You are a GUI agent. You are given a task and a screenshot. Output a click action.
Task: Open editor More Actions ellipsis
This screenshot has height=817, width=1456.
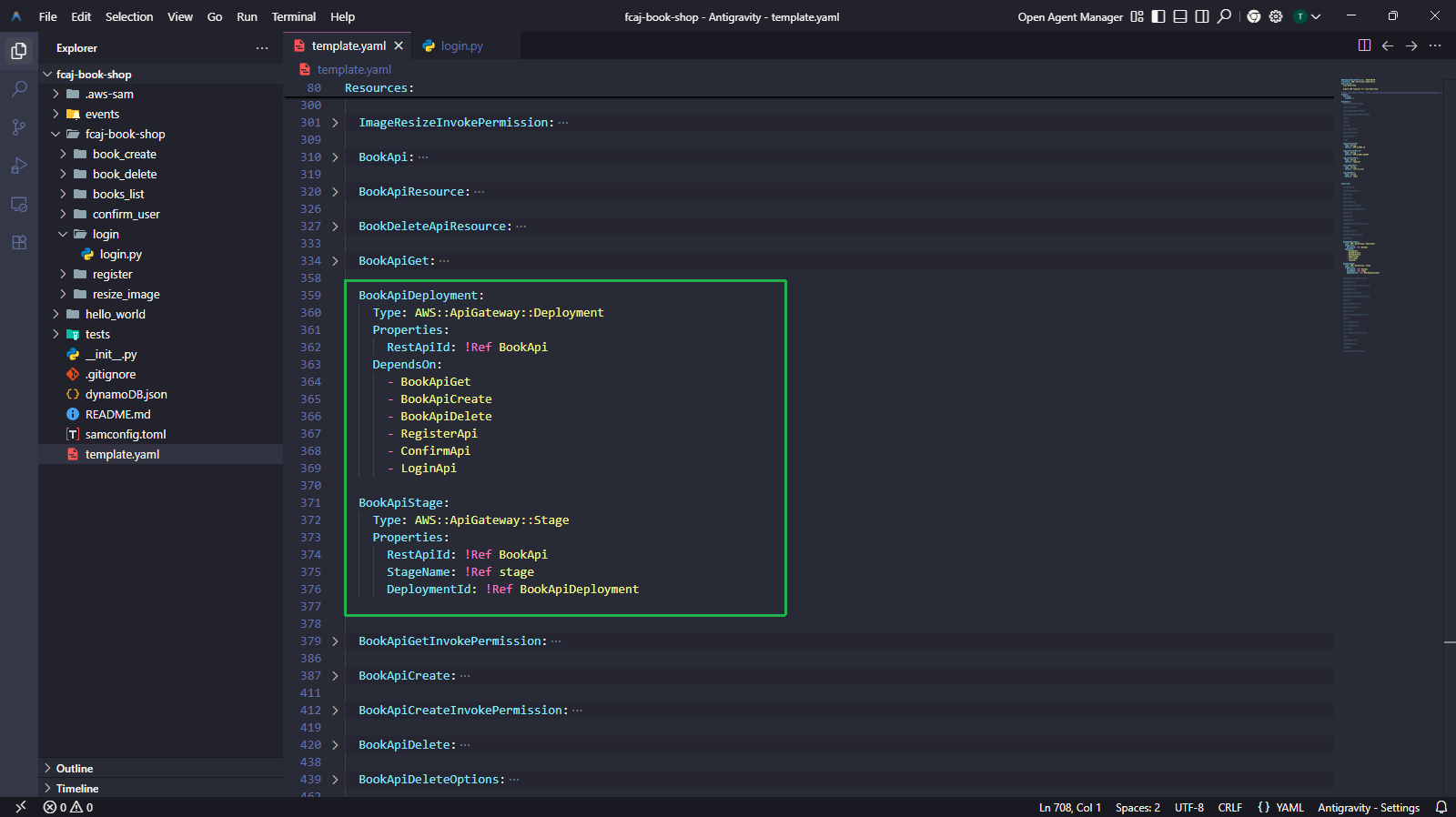[1435, 45]
